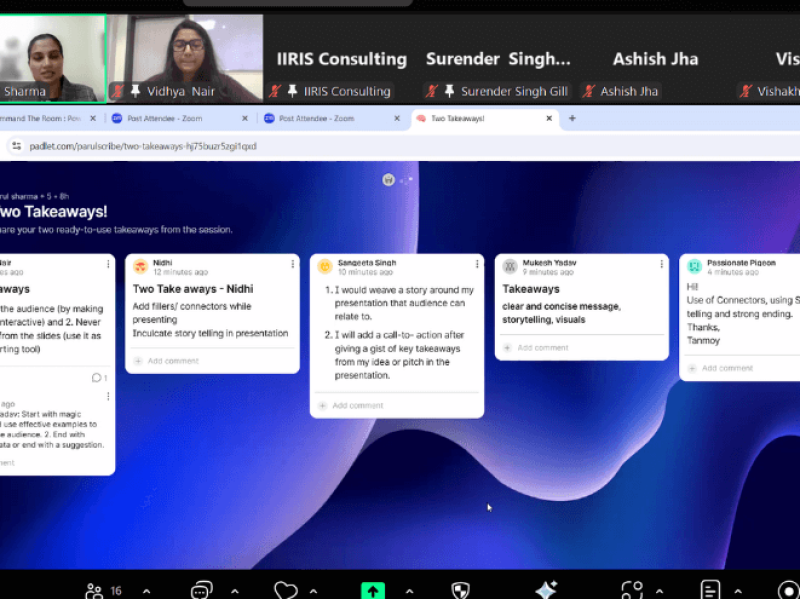Expand the caret next to notes icon
Screen dimensions: 800x599
[738, 591]
